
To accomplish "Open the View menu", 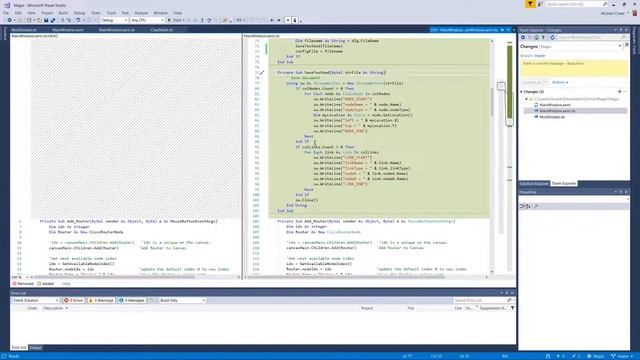I will tap(31, 13).
